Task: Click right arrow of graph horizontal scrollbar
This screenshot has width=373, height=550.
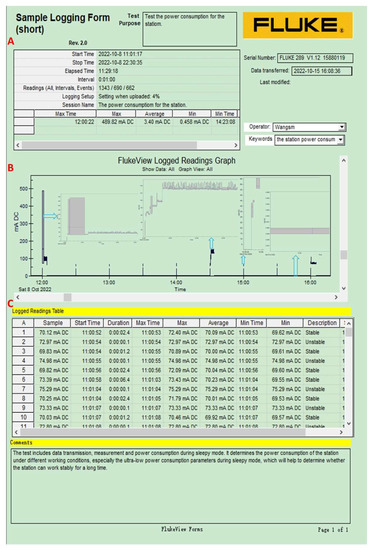Action: [x=336, y=297]
